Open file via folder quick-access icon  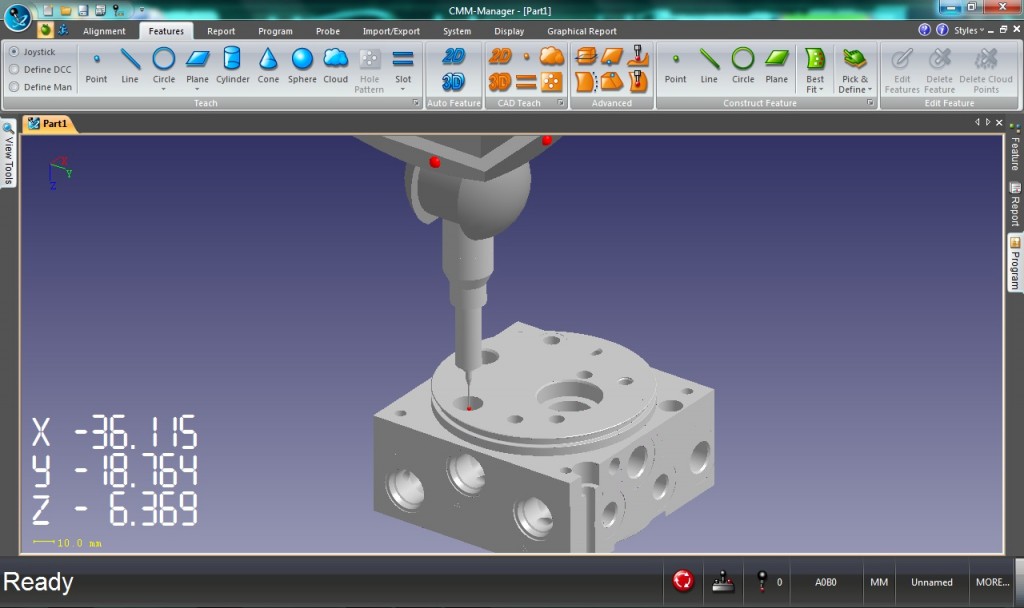click(66, 10)
